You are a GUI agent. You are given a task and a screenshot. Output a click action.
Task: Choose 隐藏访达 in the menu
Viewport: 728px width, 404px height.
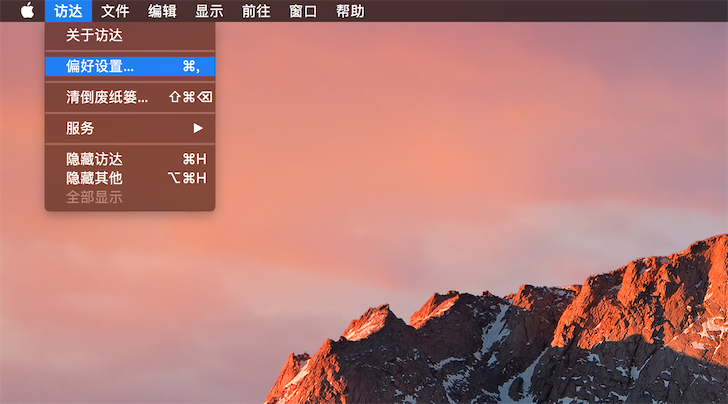[130, 159]
